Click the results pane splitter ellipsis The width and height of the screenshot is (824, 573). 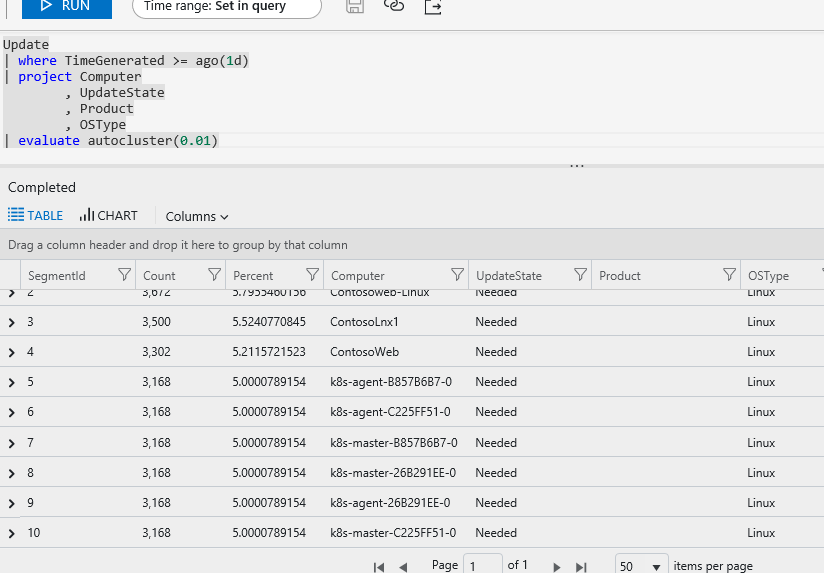click(577, 166)
